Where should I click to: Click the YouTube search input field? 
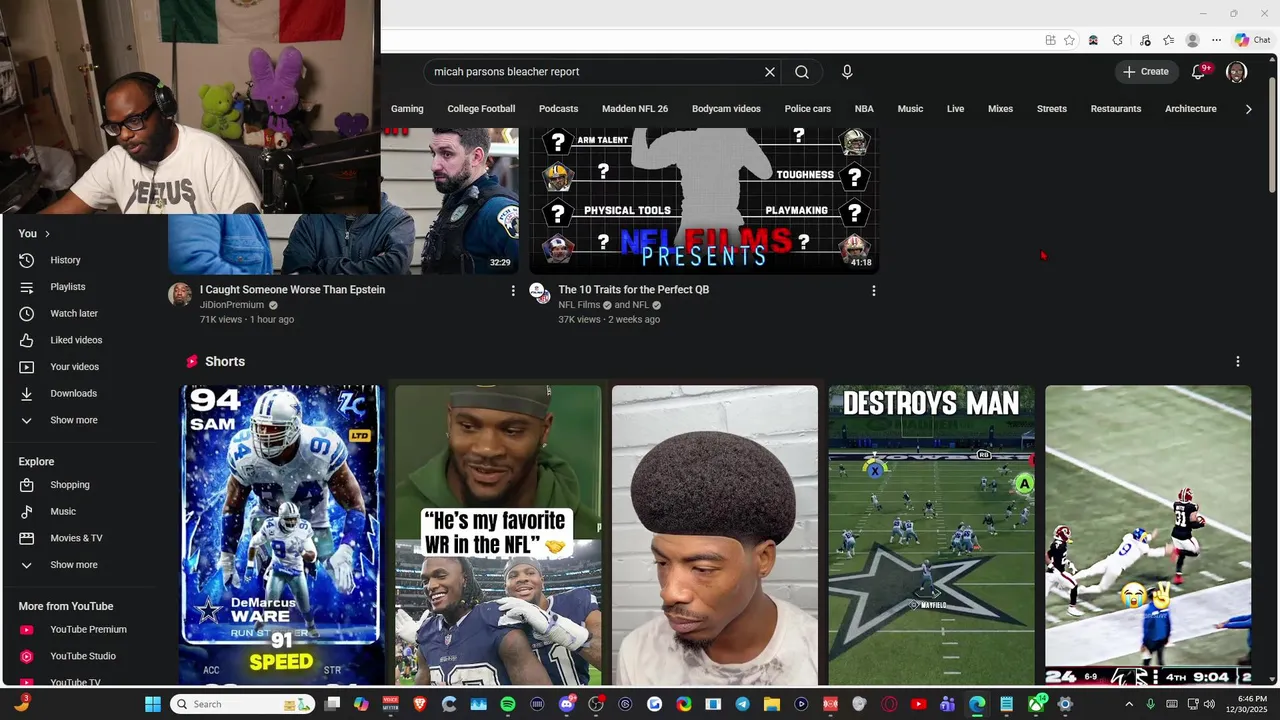pos(593,72)
